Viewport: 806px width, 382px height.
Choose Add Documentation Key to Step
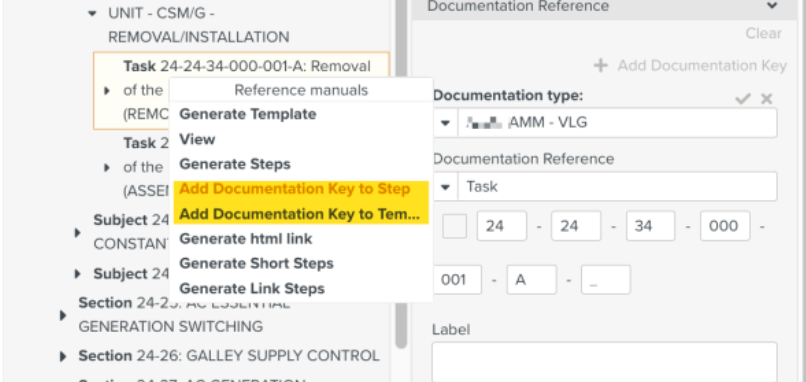(x=295, y=189)
